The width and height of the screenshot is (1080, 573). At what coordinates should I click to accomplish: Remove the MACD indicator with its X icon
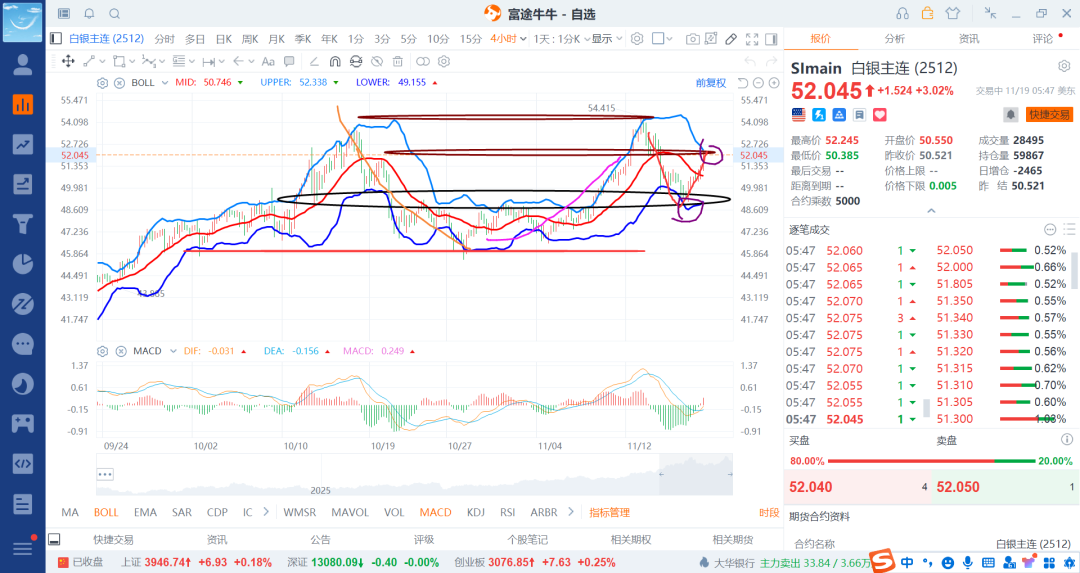121,351
